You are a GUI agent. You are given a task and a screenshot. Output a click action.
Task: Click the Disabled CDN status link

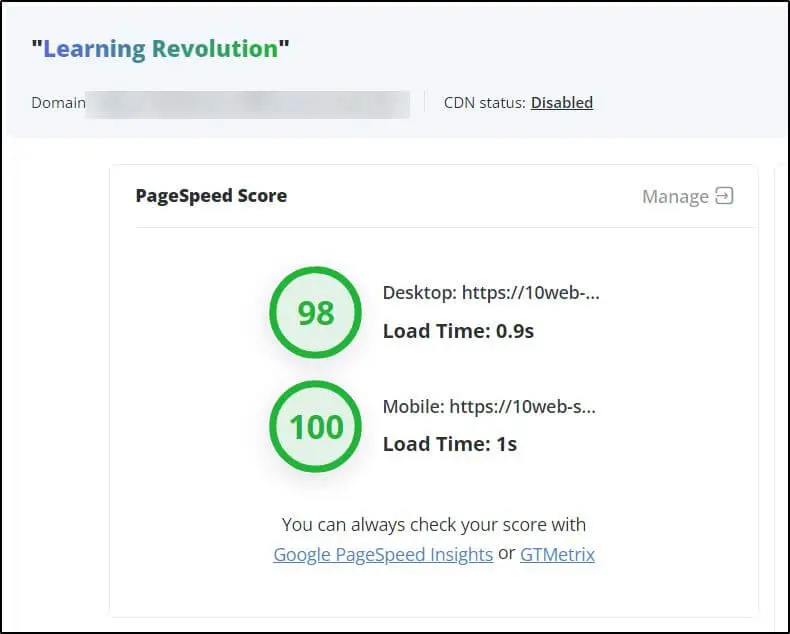point(561,102)
